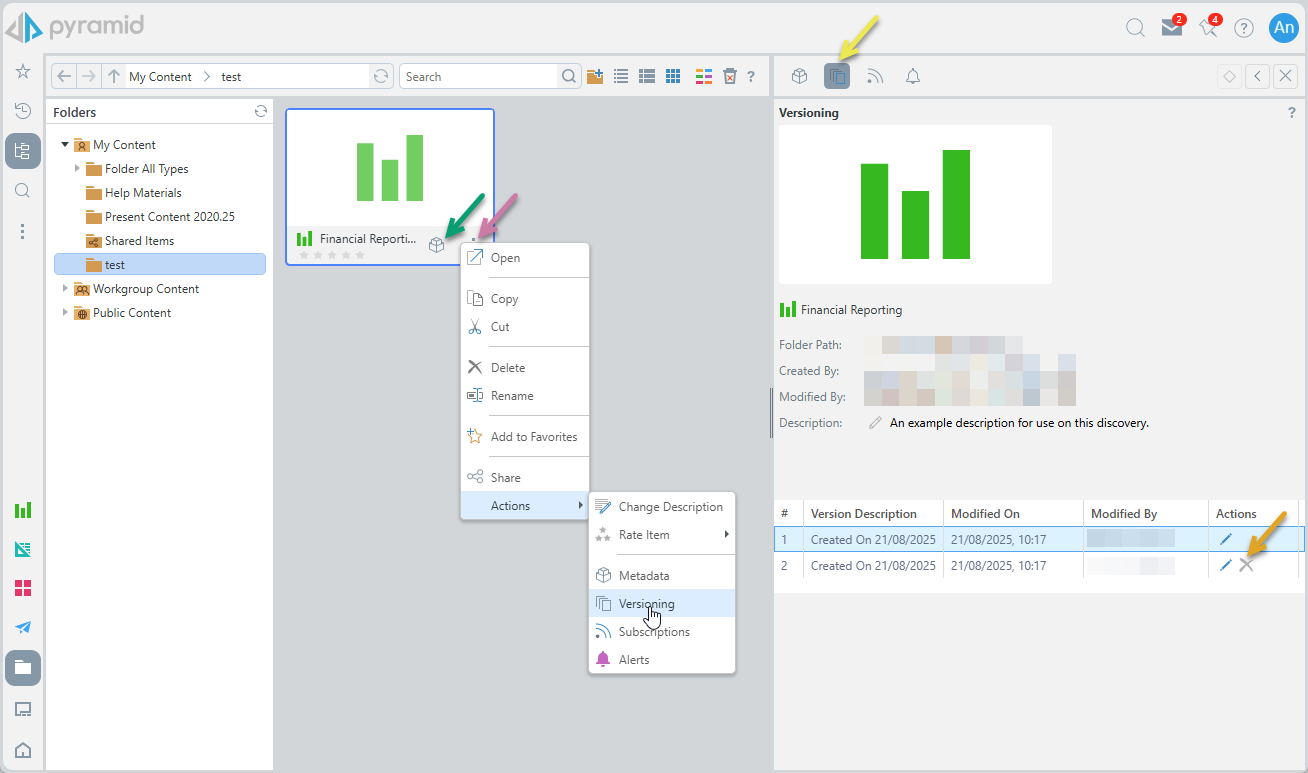Expand the Folder All Types tree node
1308x773 pixels.
pyautogui.click(x=77, y=169)
